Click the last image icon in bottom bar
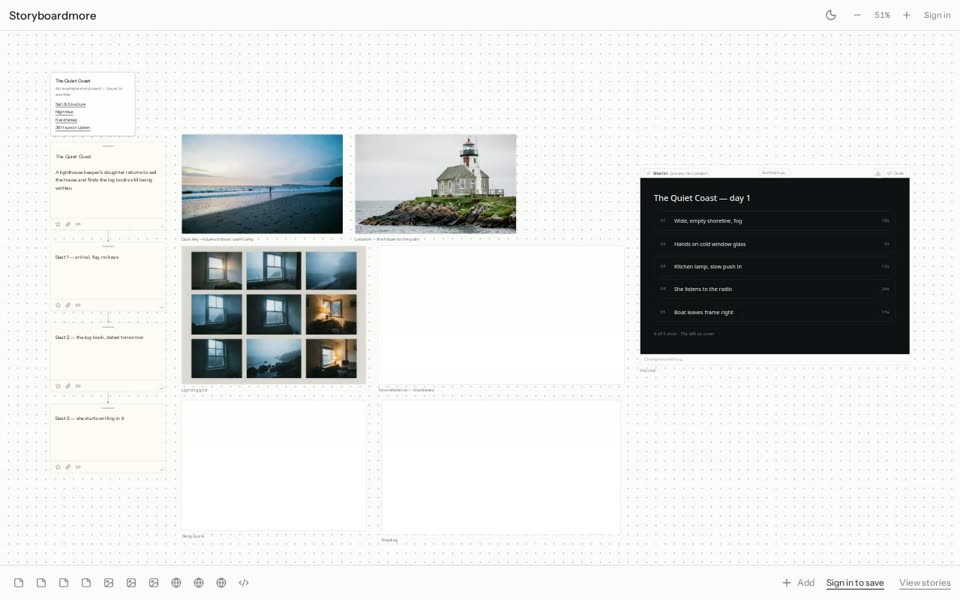 point(154,583)
